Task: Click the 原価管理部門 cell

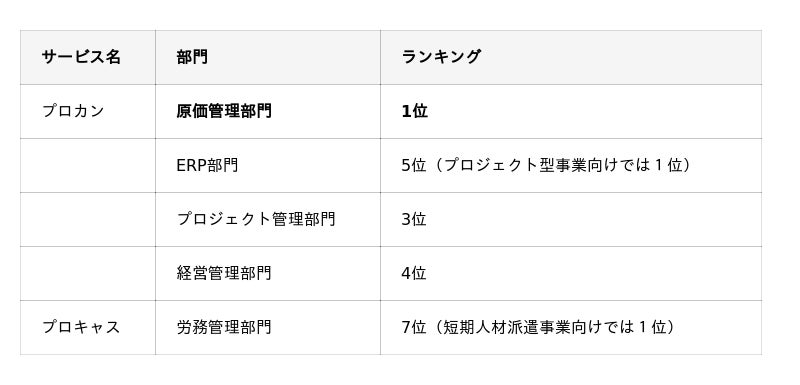Action: click(x=268, y=111)
